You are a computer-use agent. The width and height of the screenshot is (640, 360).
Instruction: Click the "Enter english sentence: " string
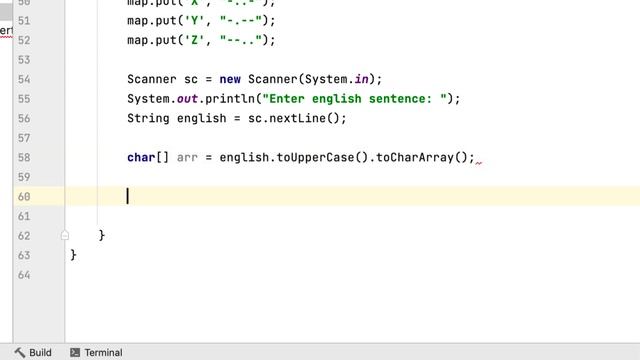coord(355,99)
